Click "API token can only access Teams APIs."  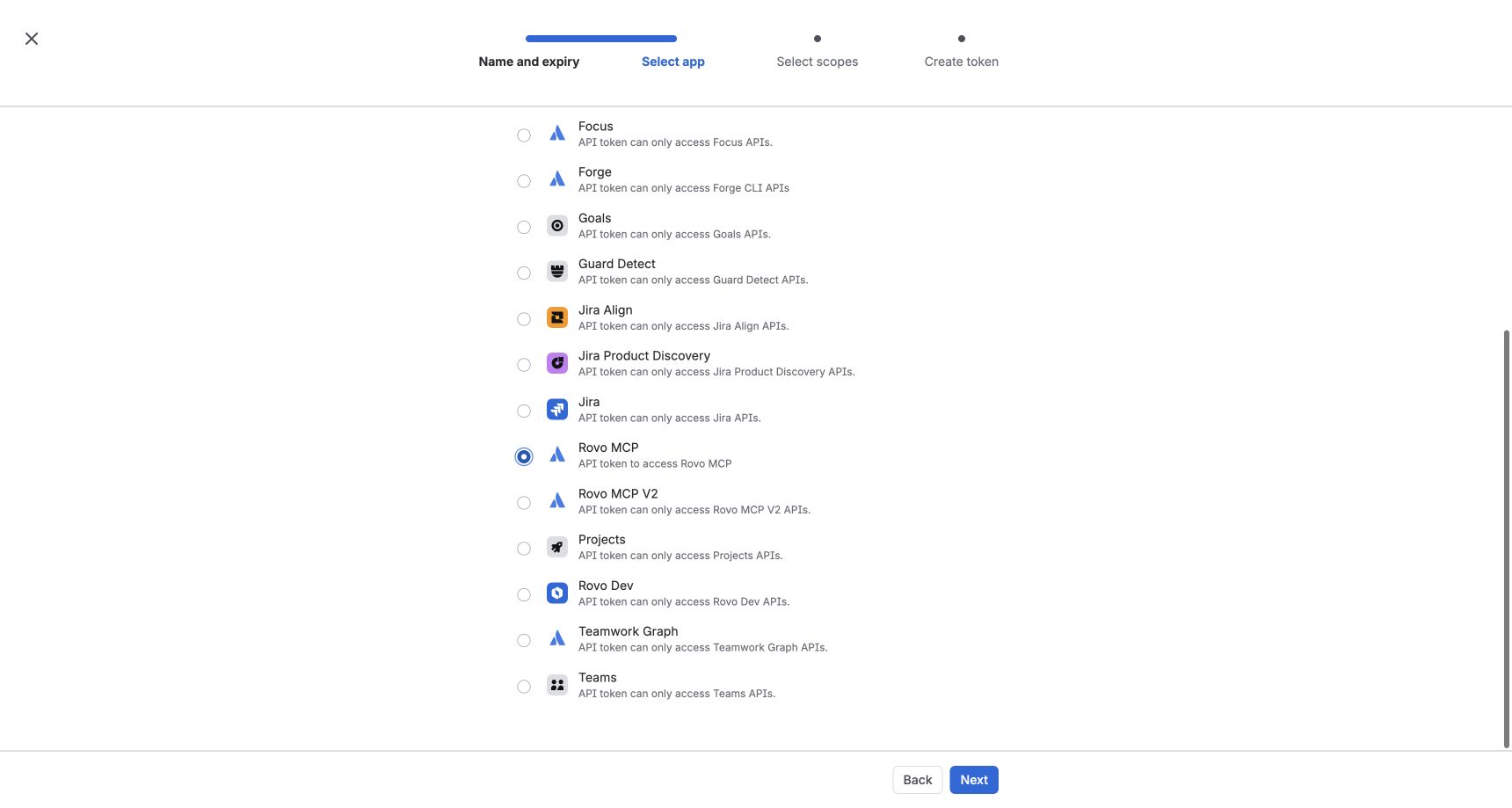click(x=677, y=694)
